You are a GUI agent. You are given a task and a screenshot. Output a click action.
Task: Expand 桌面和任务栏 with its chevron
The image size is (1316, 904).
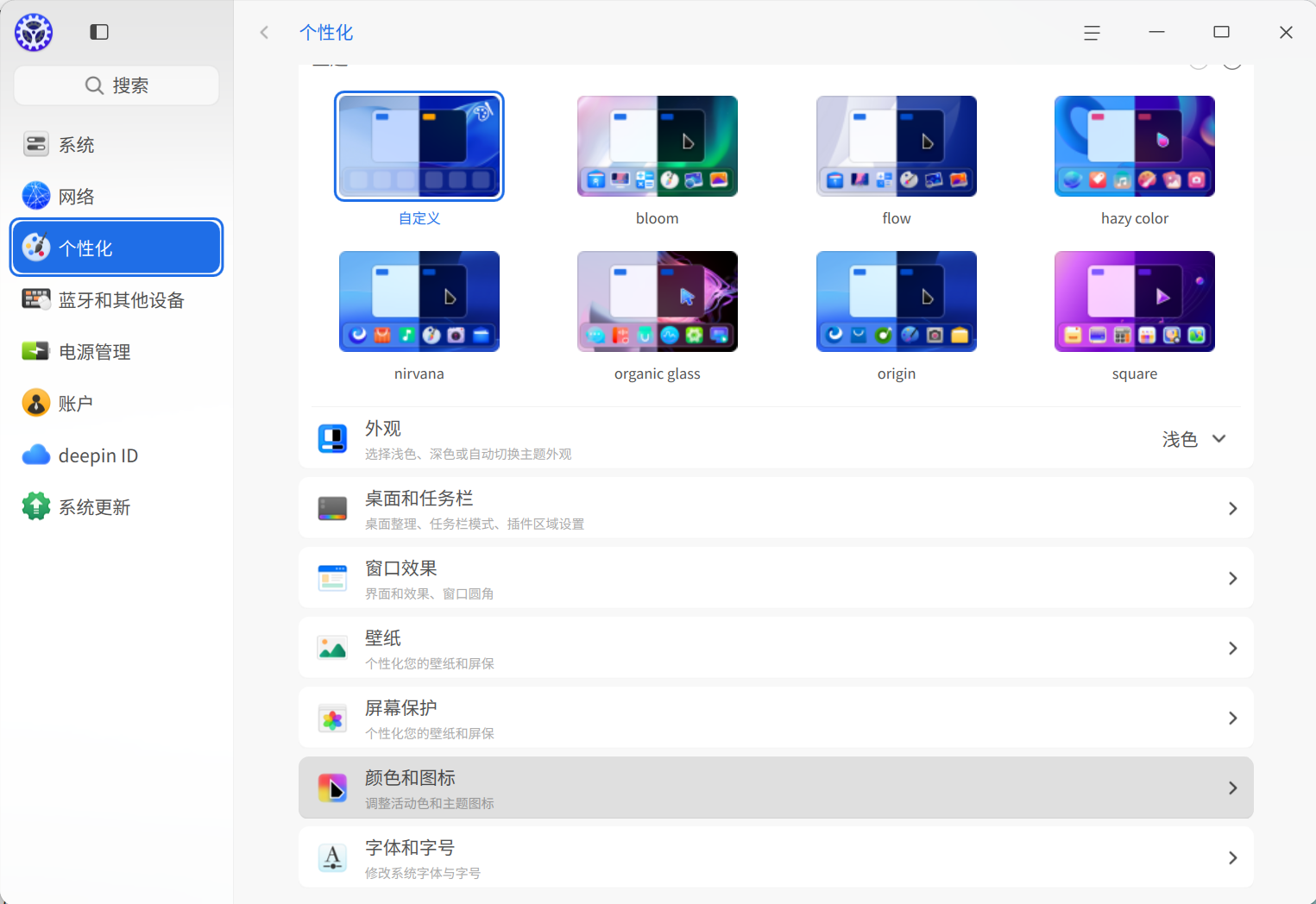1233,509
